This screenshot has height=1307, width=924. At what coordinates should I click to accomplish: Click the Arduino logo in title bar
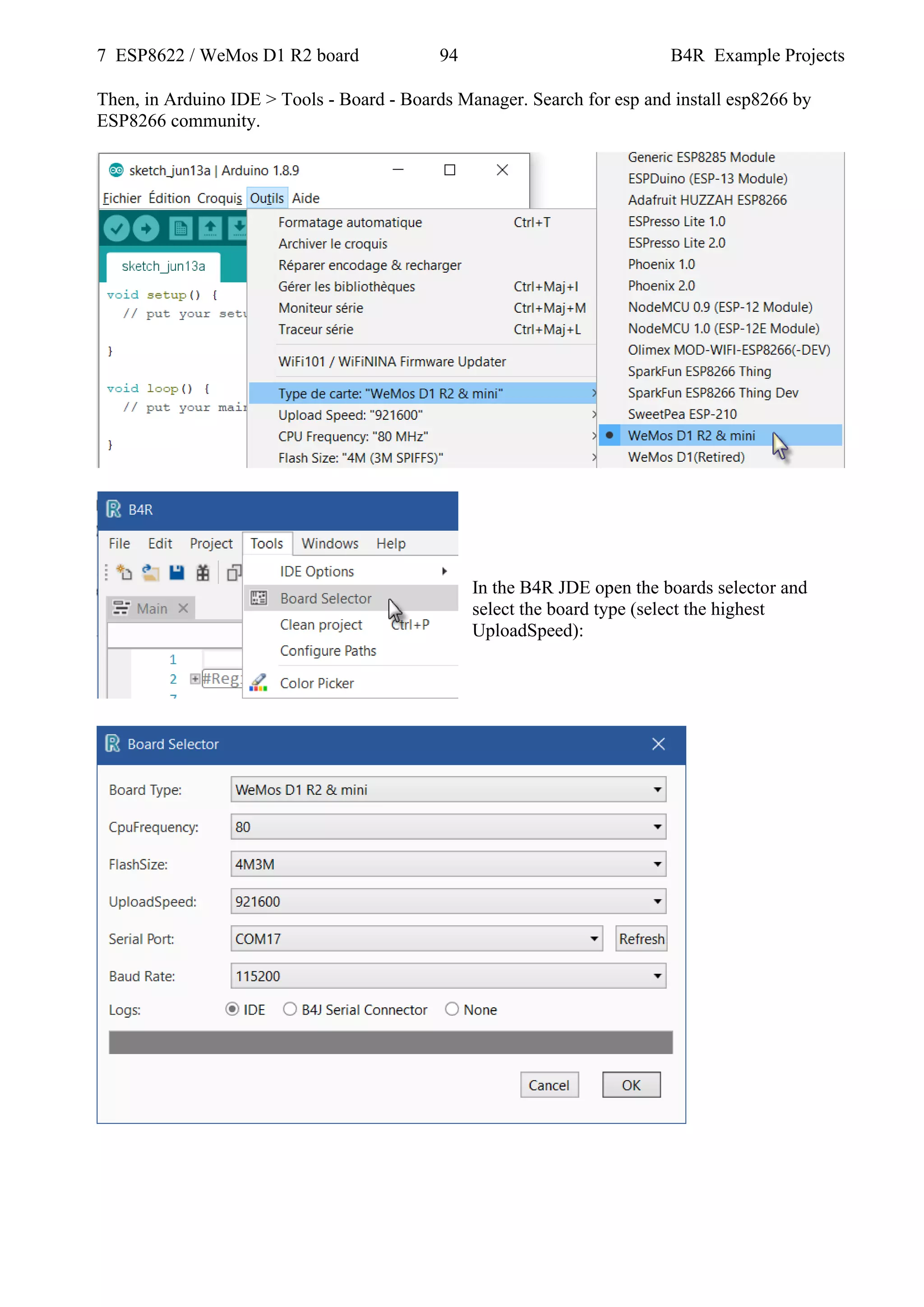coord(116,170)
